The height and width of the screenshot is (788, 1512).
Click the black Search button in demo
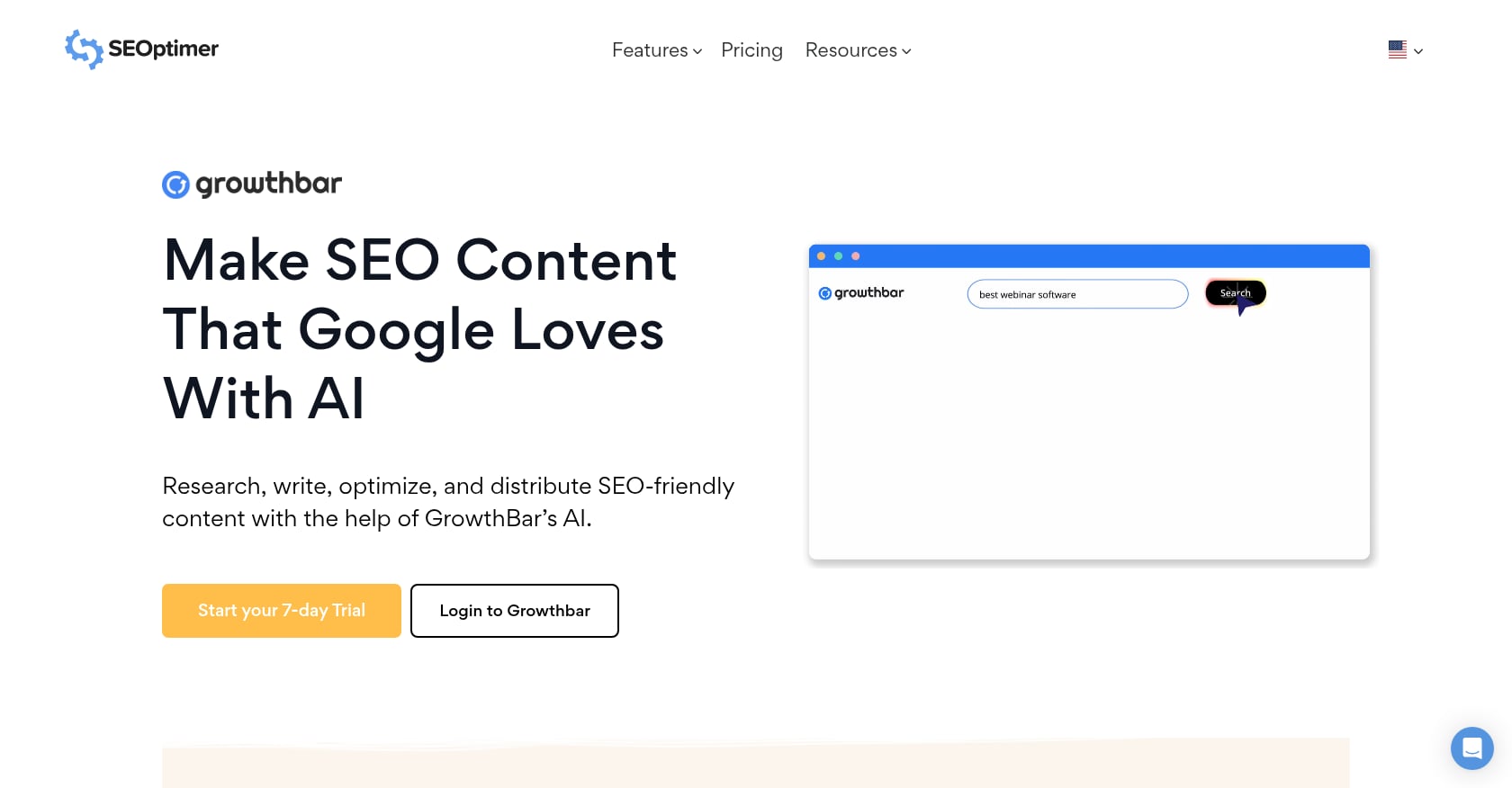click(x=1235, y=293)
